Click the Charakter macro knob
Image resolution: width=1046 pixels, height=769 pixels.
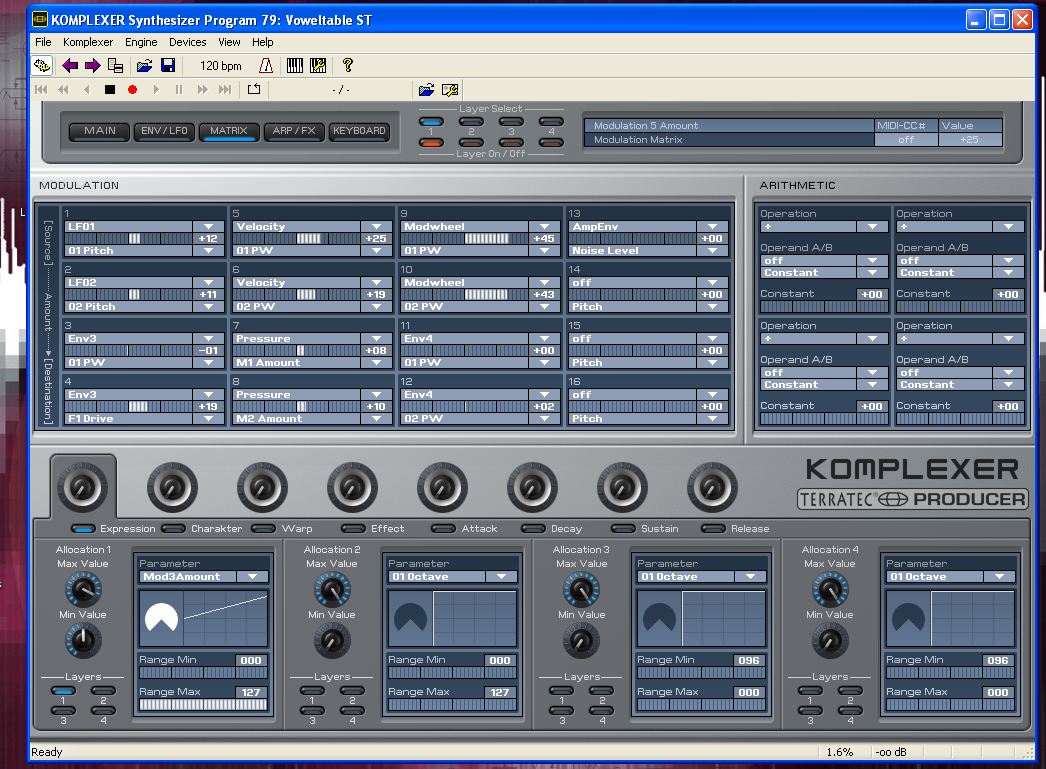172,488
